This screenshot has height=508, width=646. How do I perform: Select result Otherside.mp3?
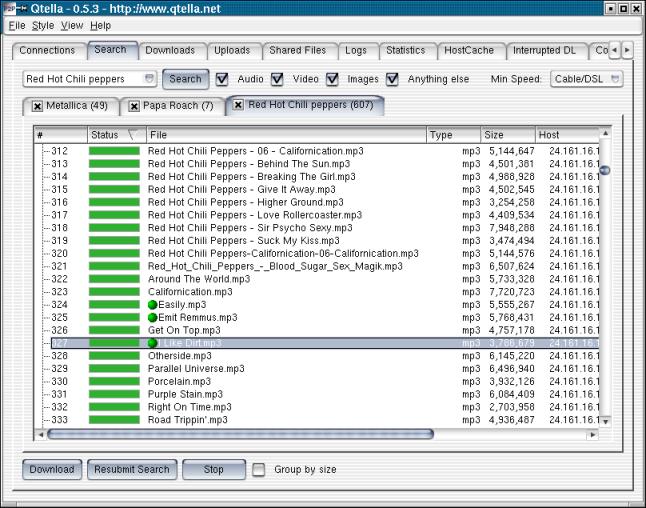point(180,356)
